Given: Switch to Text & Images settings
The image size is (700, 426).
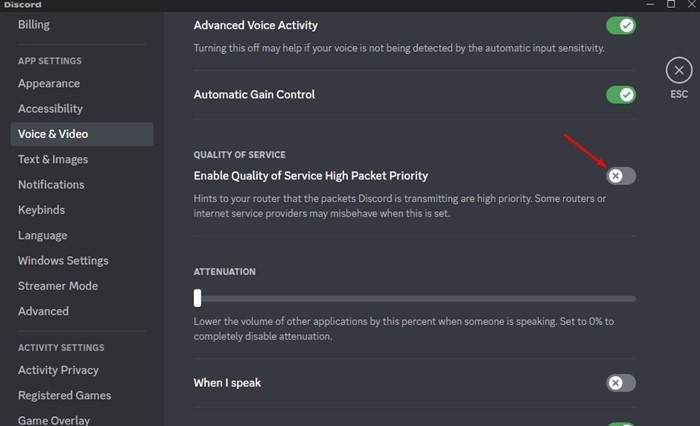Looking at the screenshot, I should click(x=53, y=159).
